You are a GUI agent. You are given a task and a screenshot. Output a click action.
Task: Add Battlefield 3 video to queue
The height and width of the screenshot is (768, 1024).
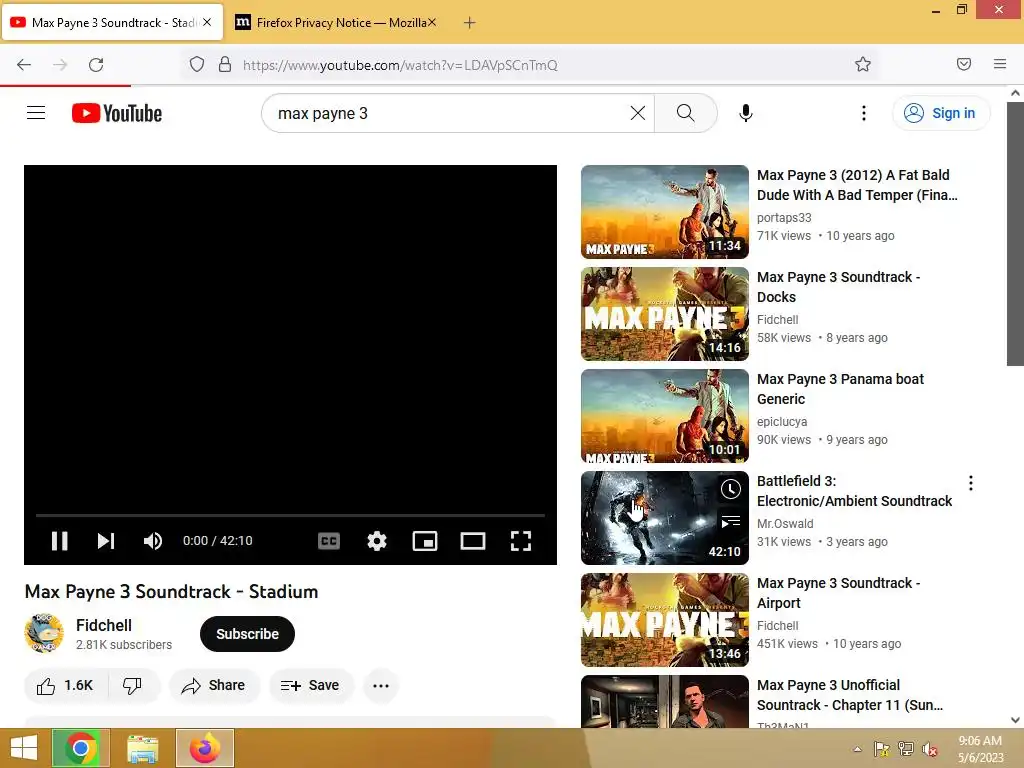tap(731, 521)
